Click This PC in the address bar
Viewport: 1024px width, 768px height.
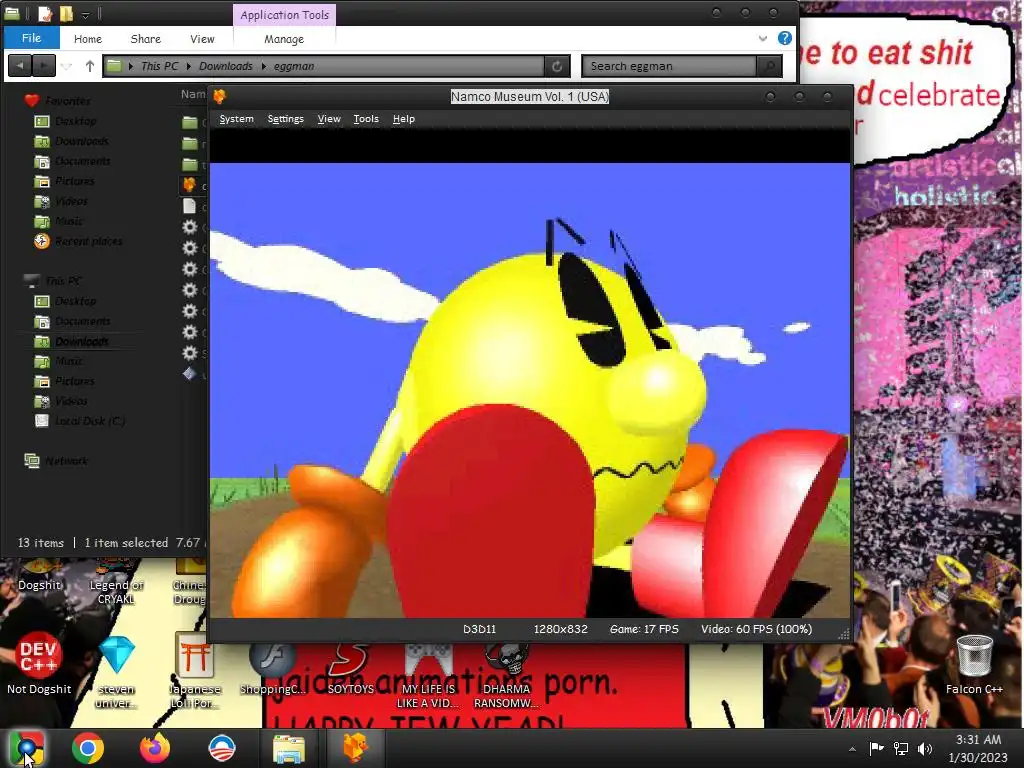point(159,66)
